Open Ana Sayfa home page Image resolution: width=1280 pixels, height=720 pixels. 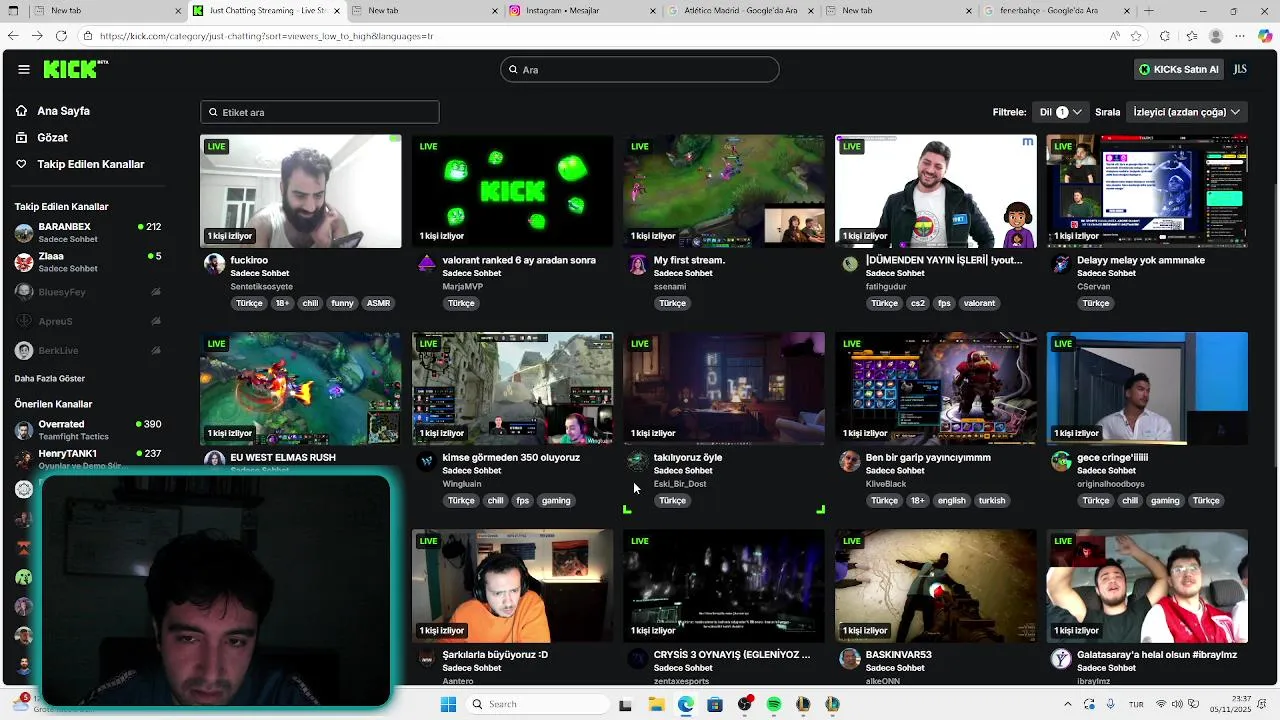click(63, 111)
